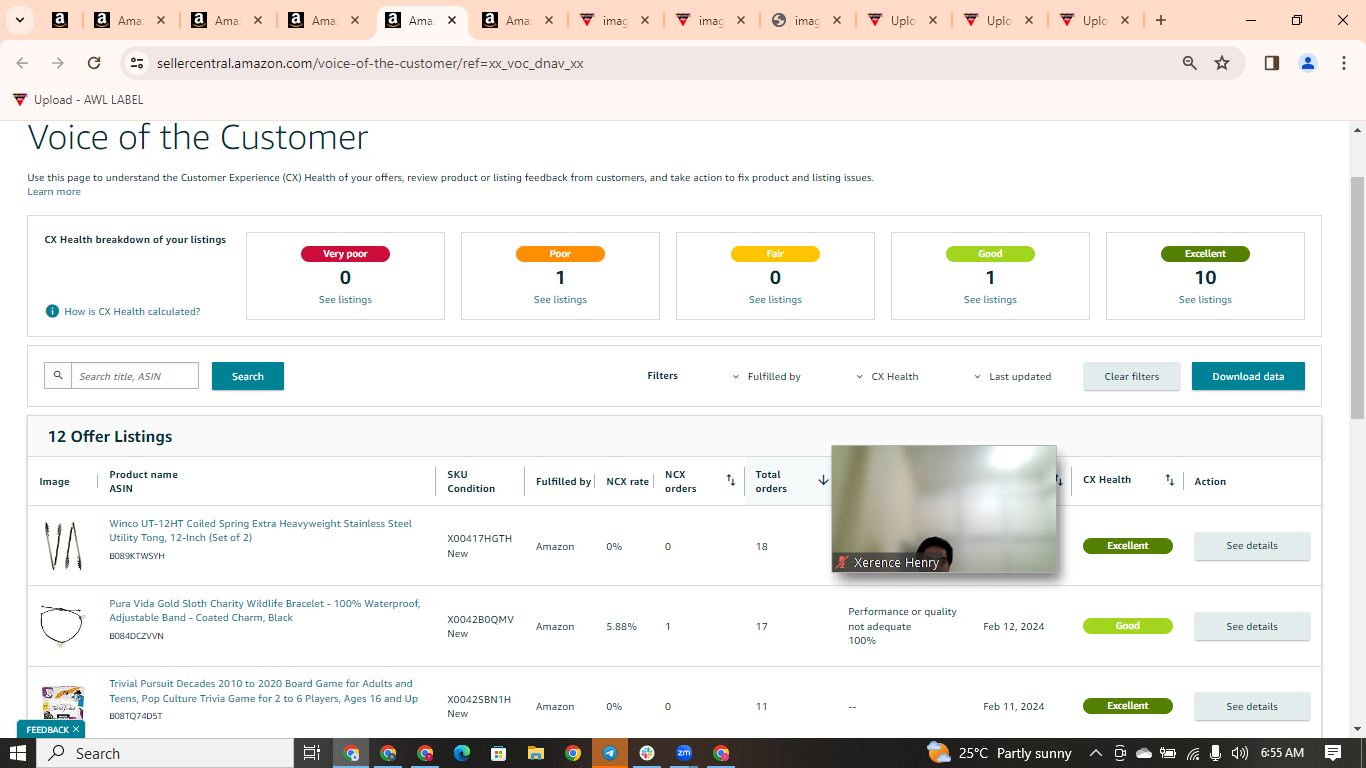This screenshot has height=768, width=1366.
Task: Open the Chrome profile avatar menu
Action: 1308,63
